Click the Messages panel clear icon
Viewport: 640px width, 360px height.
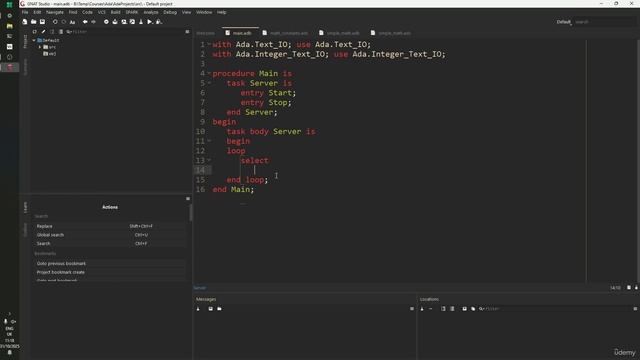[198, 309]
